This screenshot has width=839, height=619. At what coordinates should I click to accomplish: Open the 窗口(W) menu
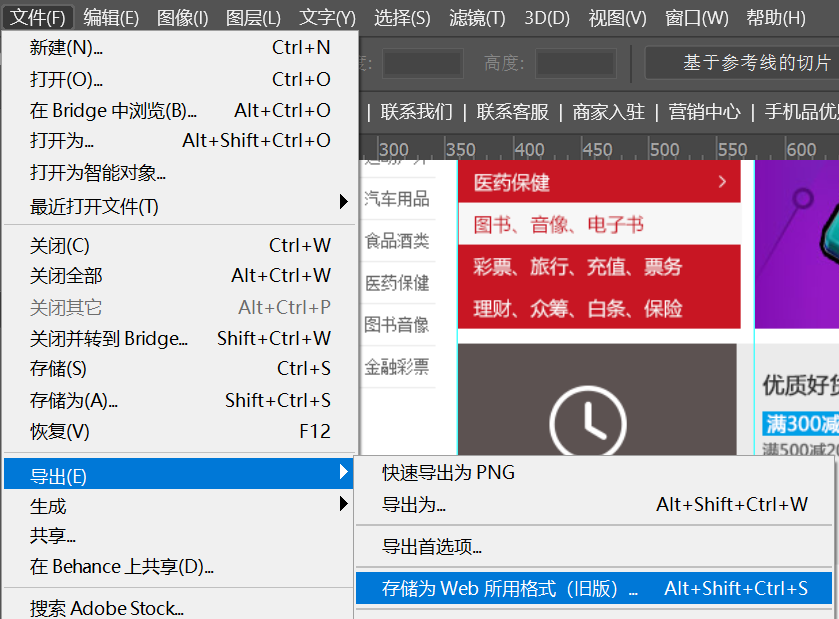[x=696, y=18]
